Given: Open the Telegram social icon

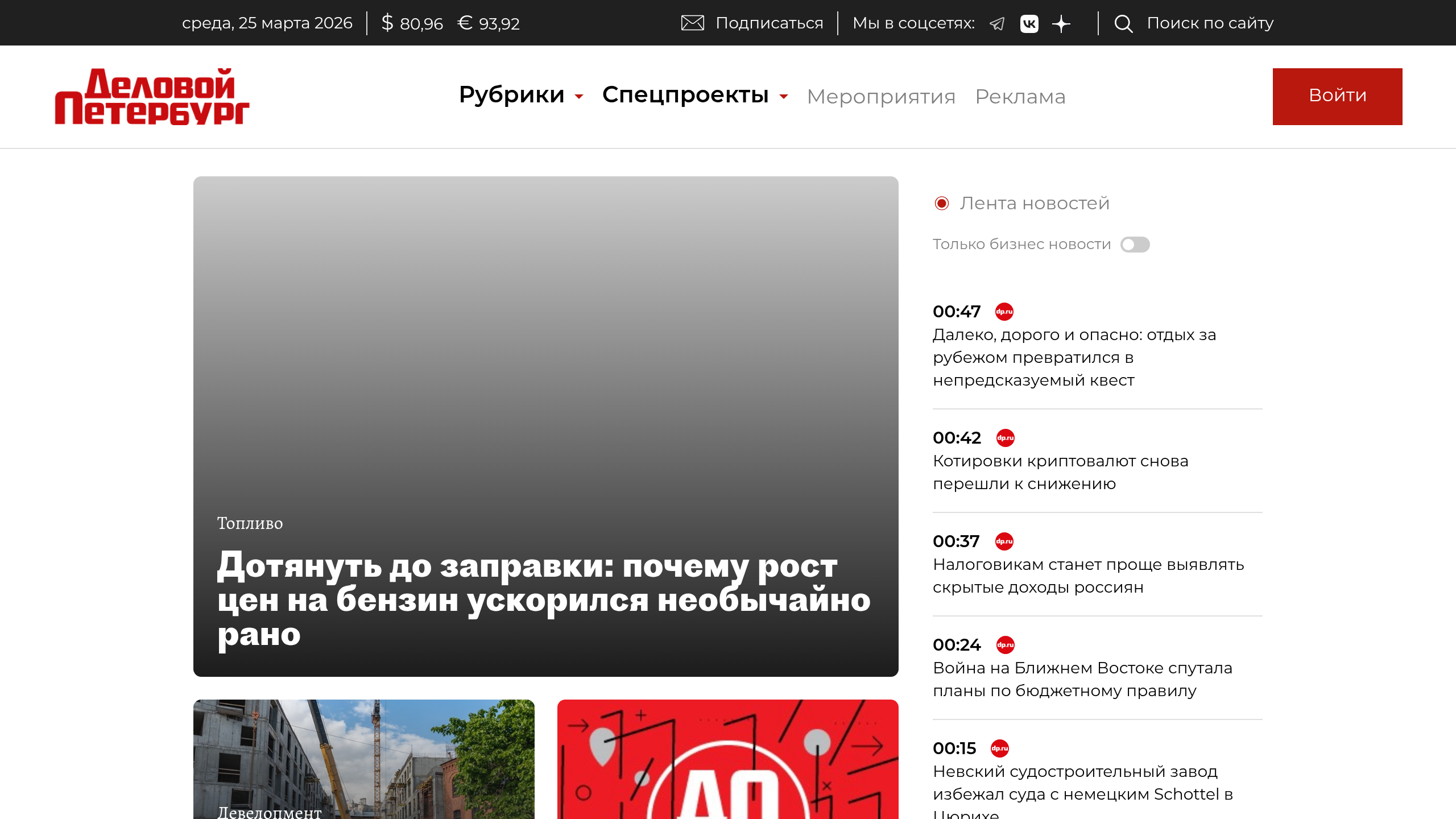Looking at the screenshot, I should pos(997,23).
